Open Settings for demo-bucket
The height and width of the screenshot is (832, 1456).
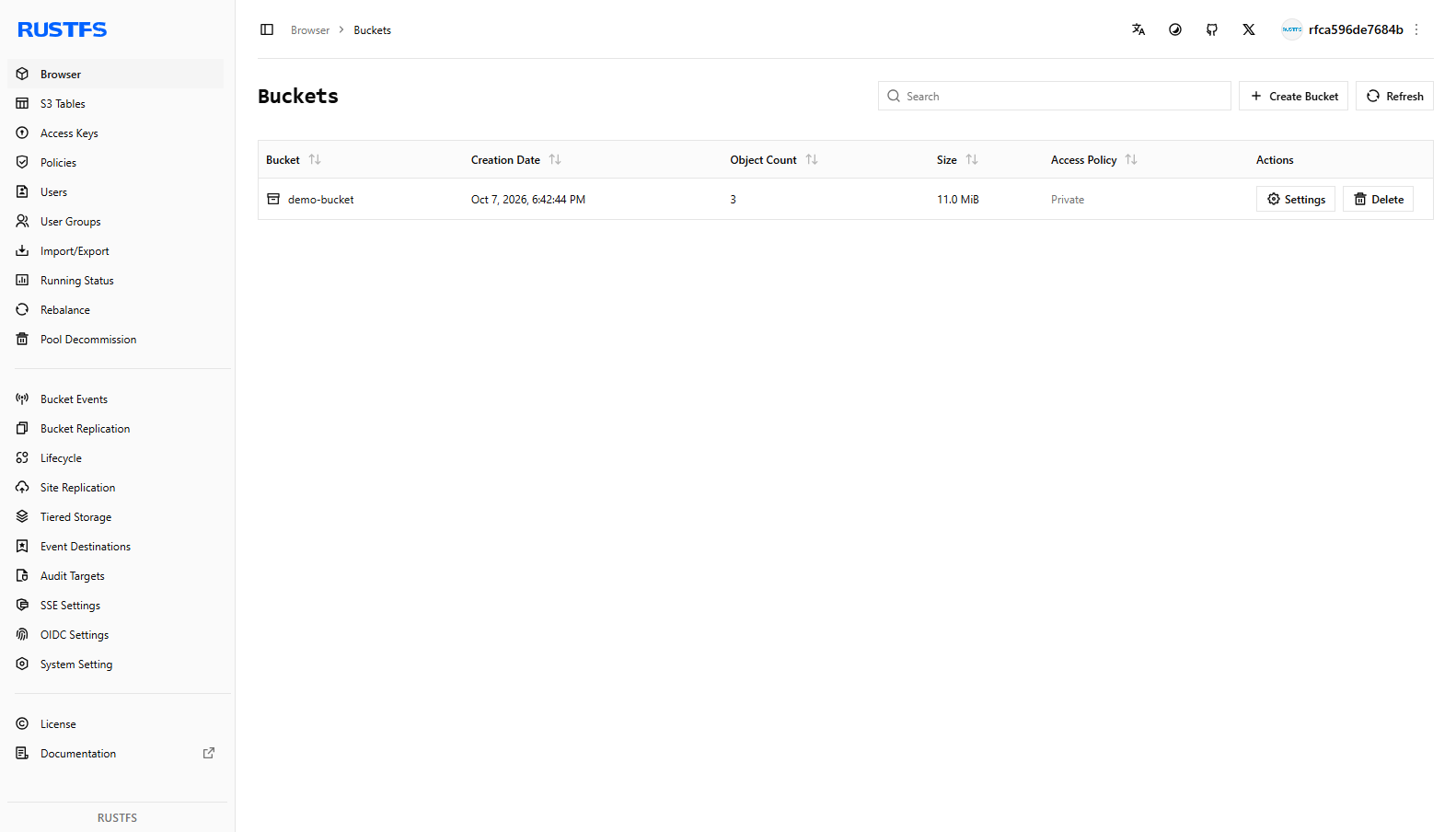1296,199
